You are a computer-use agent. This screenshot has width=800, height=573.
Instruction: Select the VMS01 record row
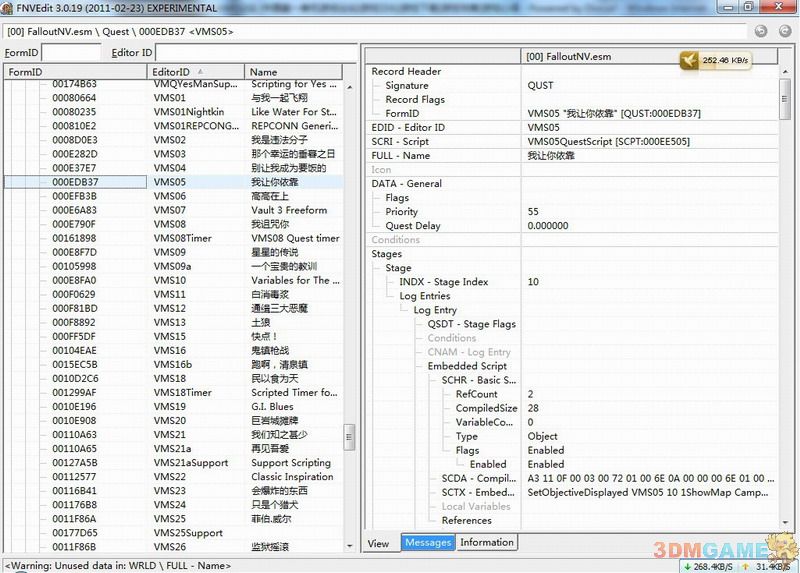[173, 98]
